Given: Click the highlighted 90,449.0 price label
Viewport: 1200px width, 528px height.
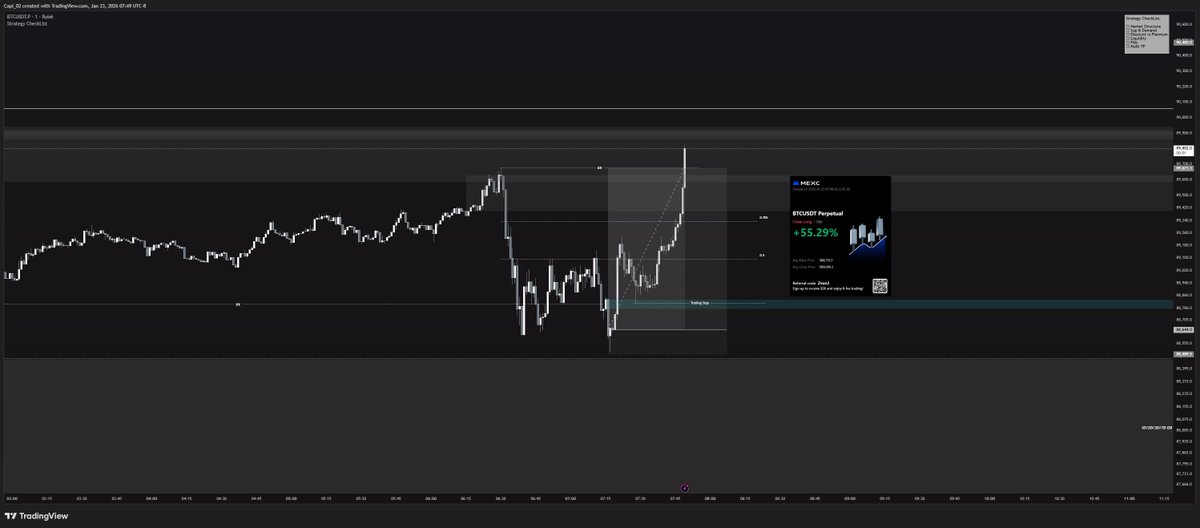Looking at the screenshot, I should (x=1184, y=42).
